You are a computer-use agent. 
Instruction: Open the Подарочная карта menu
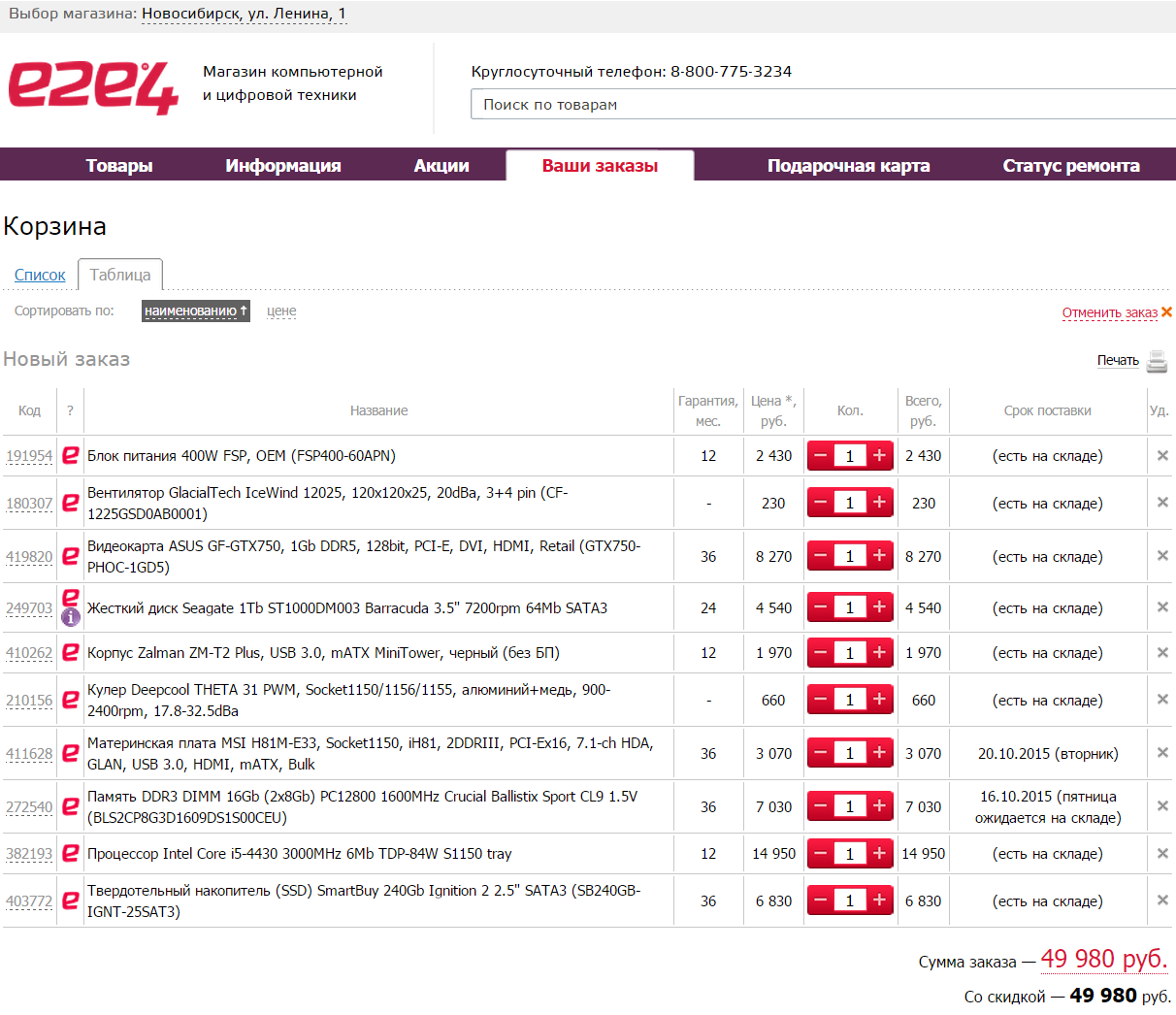point(848,165)
